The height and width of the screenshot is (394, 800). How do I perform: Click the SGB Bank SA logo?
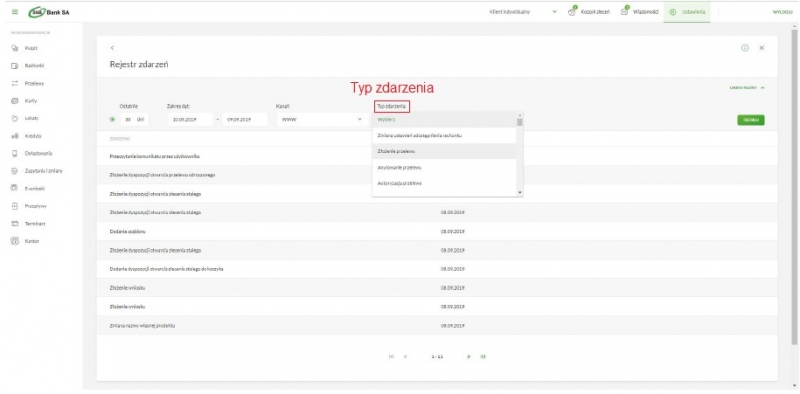(x=48, y=12)
